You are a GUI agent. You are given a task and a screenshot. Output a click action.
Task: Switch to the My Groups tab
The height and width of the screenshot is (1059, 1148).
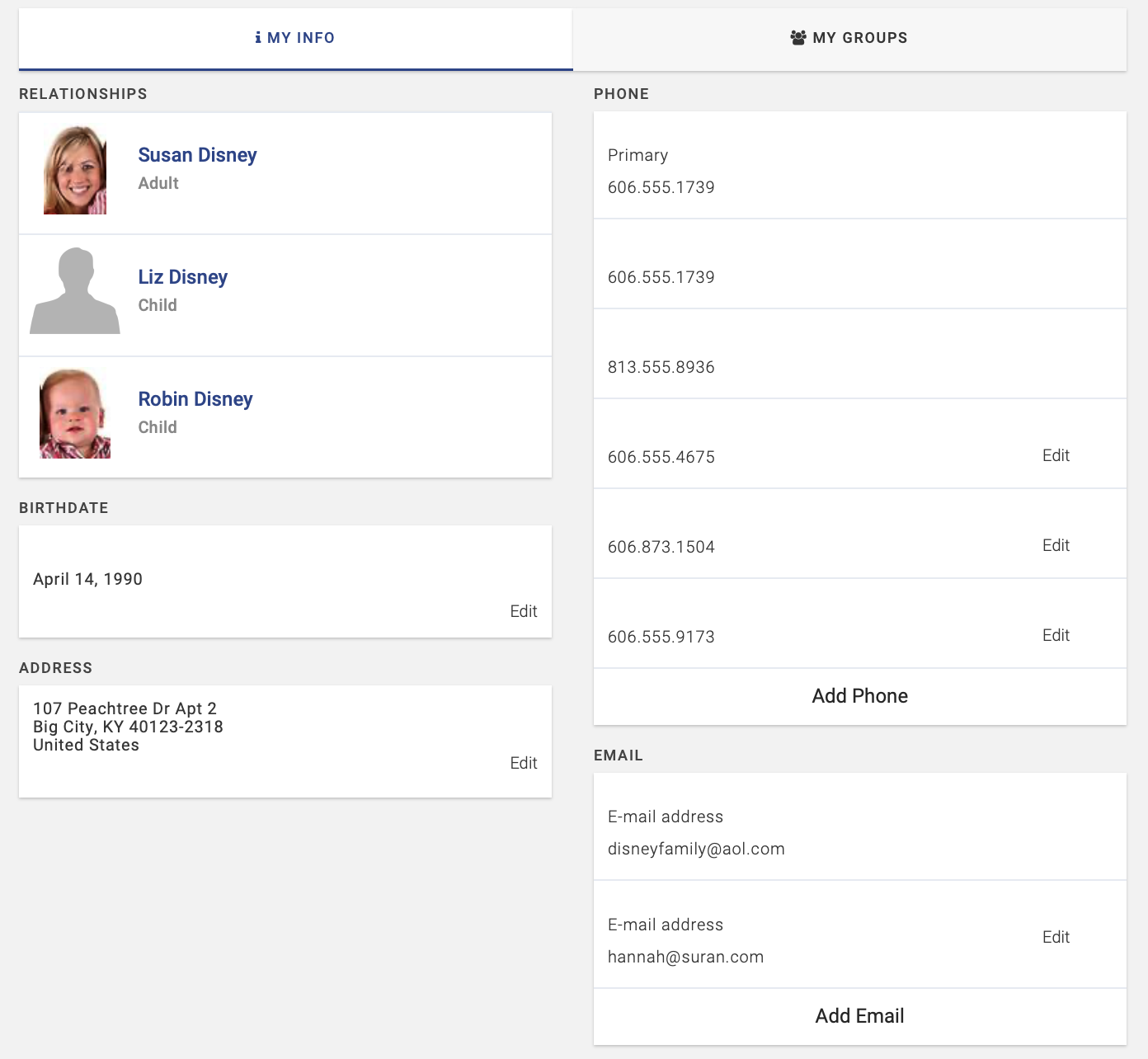pyautogui.click(x=849, y=38)
